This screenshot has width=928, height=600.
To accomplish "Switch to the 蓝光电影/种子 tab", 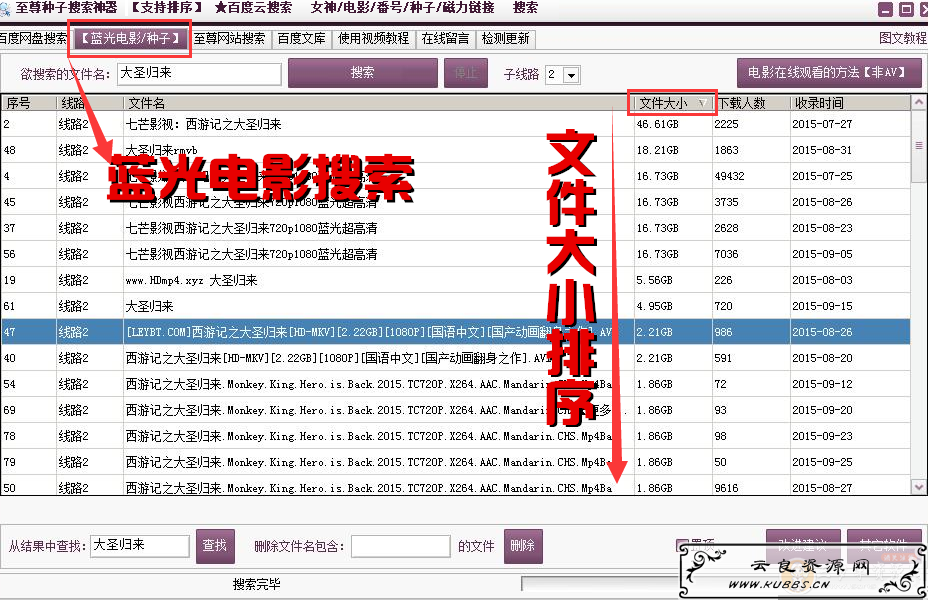I will [130, 39].
